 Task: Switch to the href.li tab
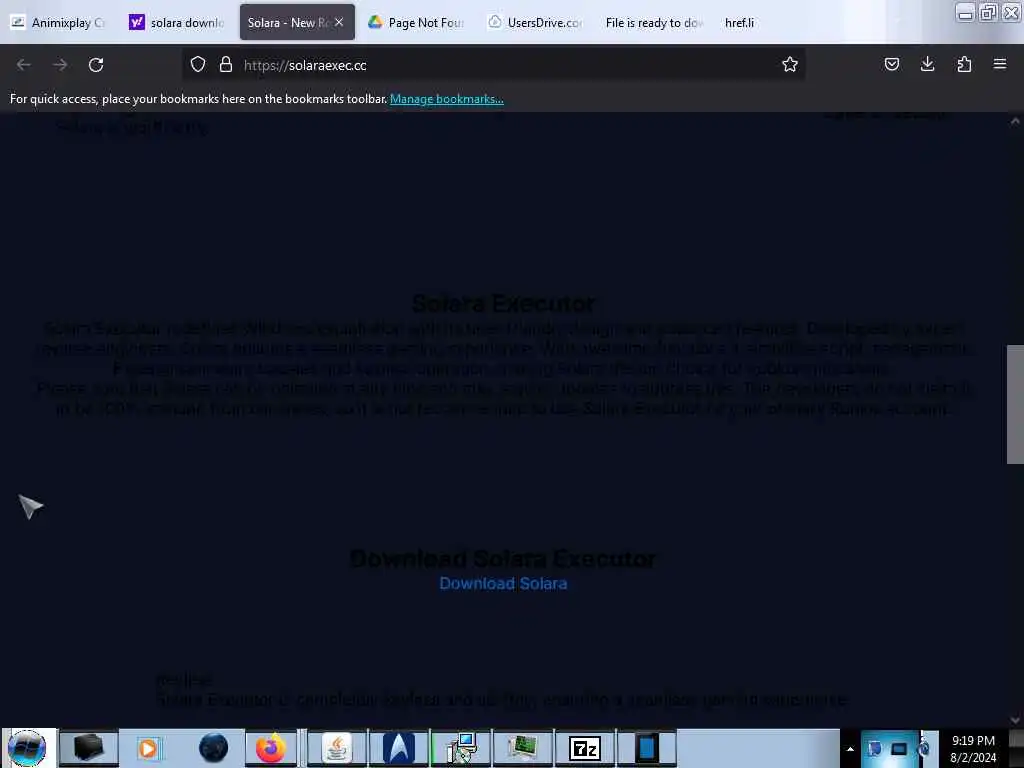739,22
